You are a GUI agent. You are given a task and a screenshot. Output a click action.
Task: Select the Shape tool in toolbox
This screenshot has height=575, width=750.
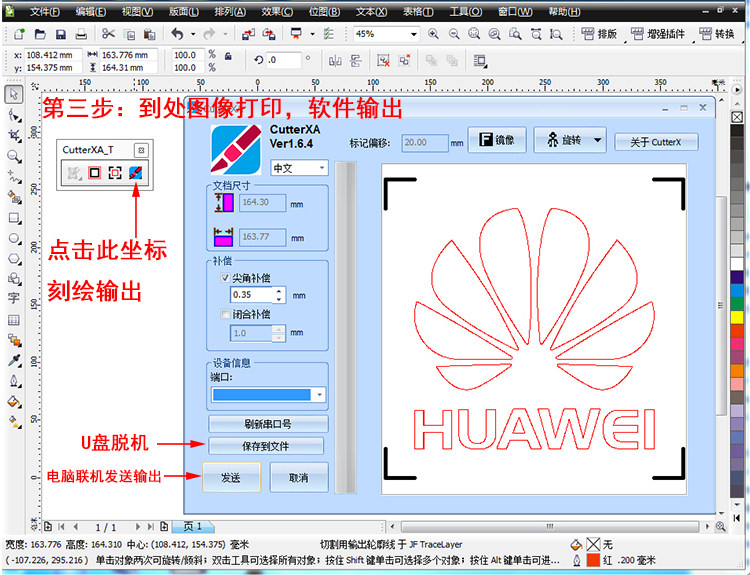[14, 116]
